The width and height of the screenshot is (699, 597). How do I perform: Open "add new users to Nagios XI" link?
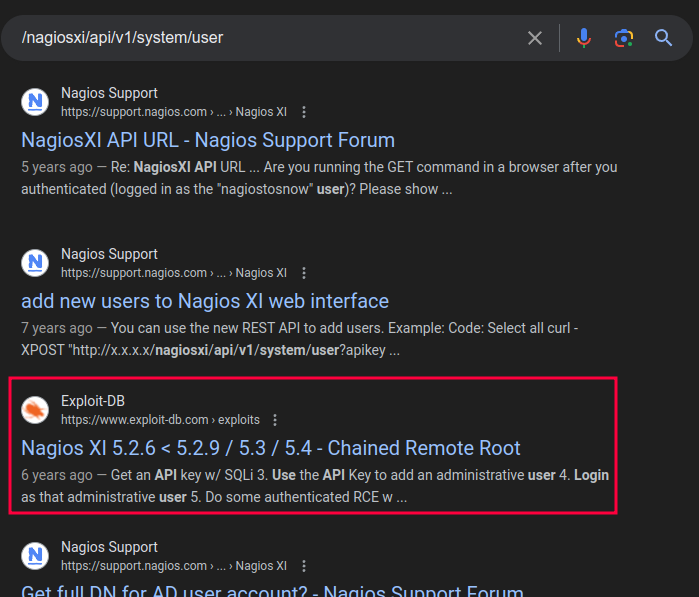point(205,301)
